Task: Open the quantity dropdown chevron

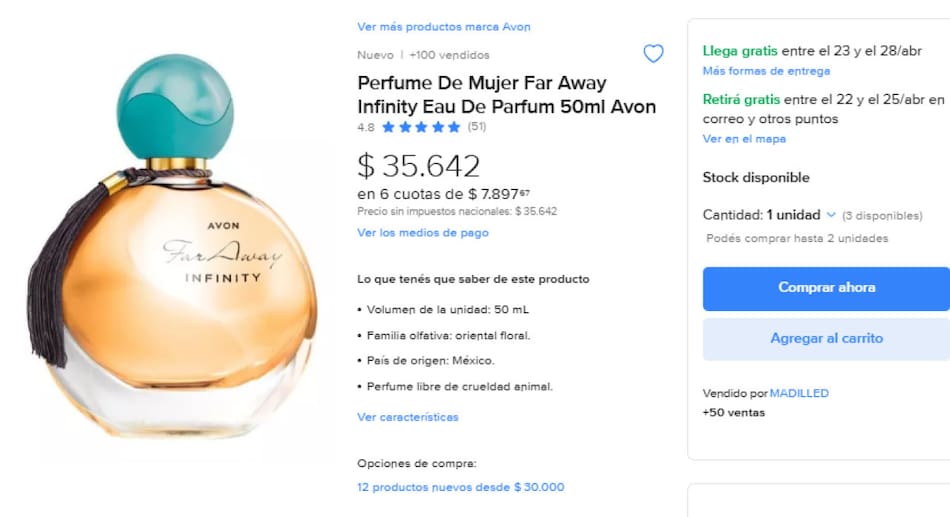Action: click(831, 215)
